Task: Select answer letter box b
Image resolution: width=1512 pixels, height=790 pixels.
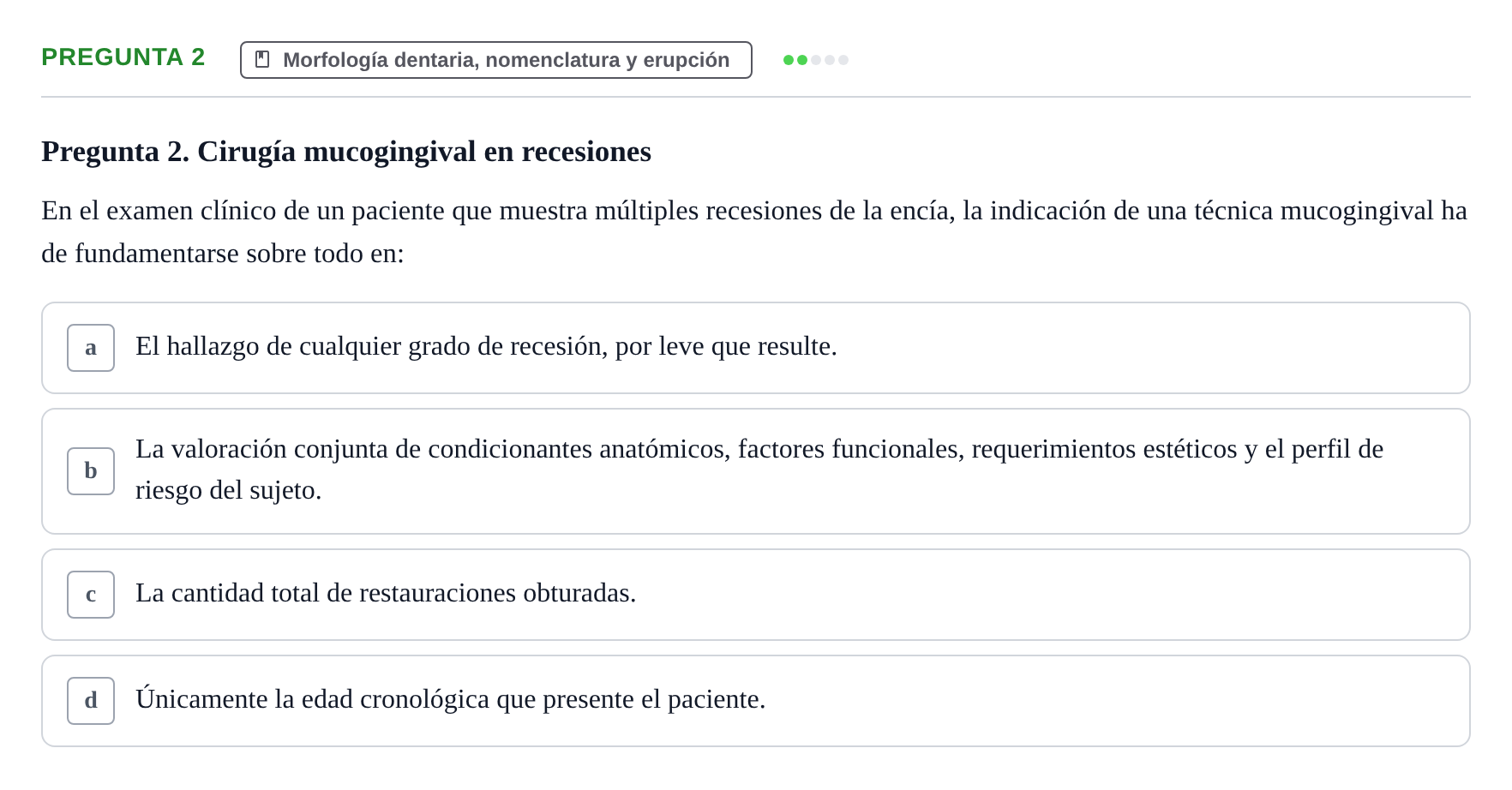Action: (x=91, y=471)
